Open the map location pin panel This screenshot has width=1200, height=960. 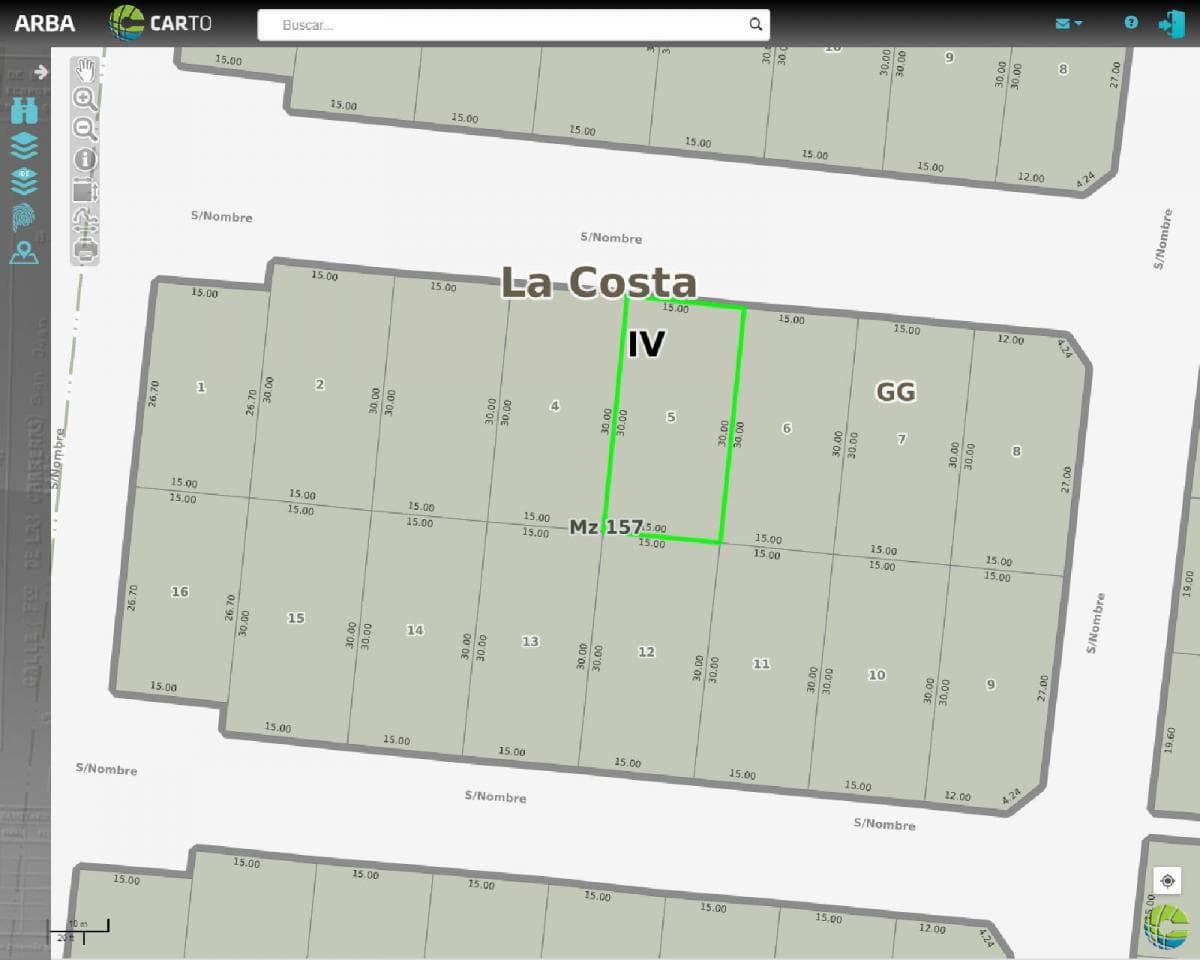(x=24, y=252)
